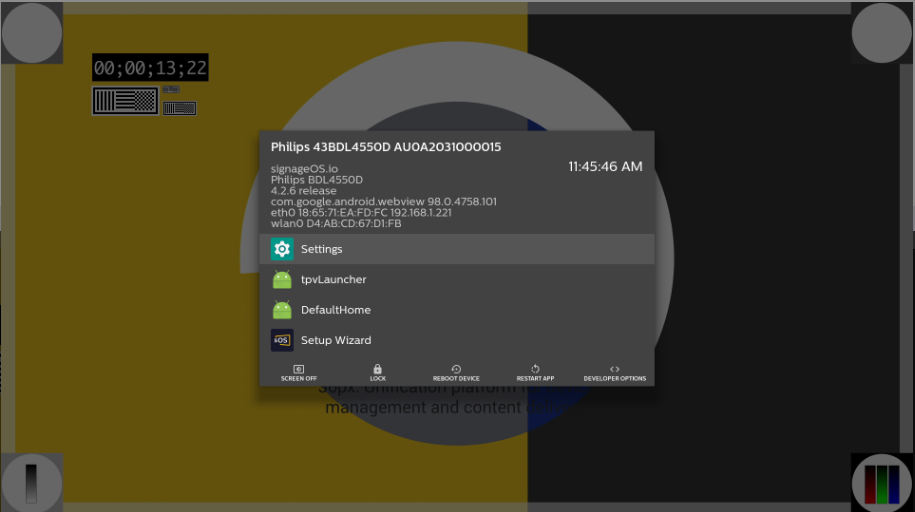Open Developer Options via the brackets icon
The image size is (915, 512).
point(615,369)
